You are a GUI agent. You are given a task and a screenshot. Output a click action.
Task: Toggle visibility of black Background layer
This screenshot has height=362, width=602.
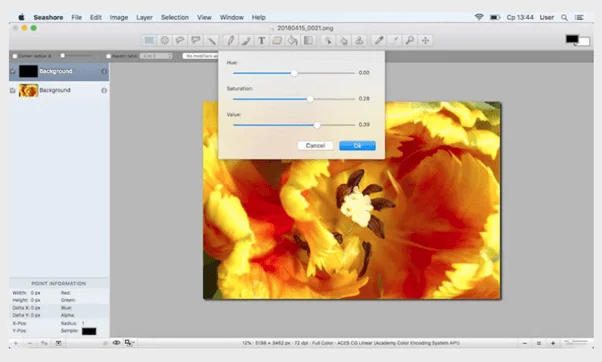(x=13, y=71)
